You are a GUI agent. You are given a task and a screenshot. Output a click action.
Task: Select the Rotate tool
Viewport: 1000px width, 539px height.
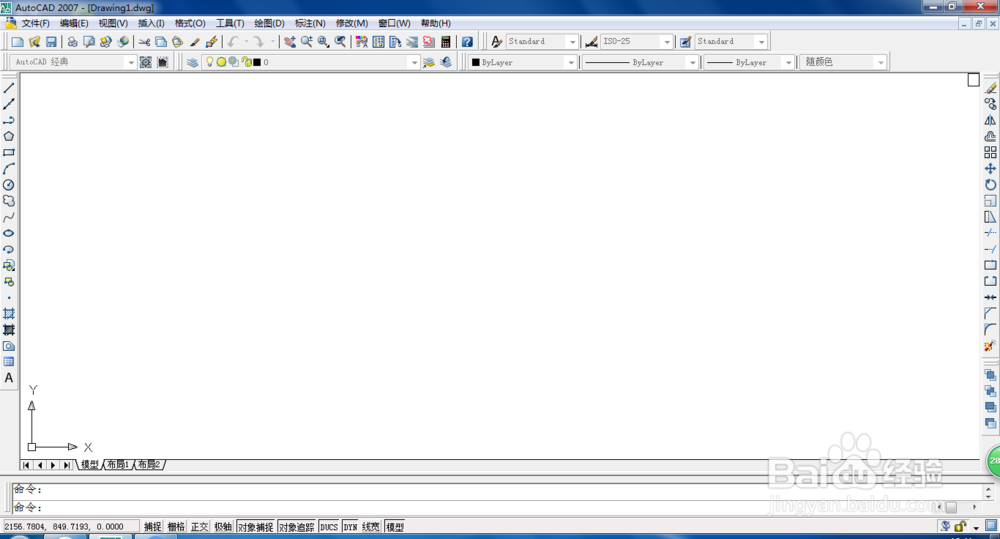990,185
